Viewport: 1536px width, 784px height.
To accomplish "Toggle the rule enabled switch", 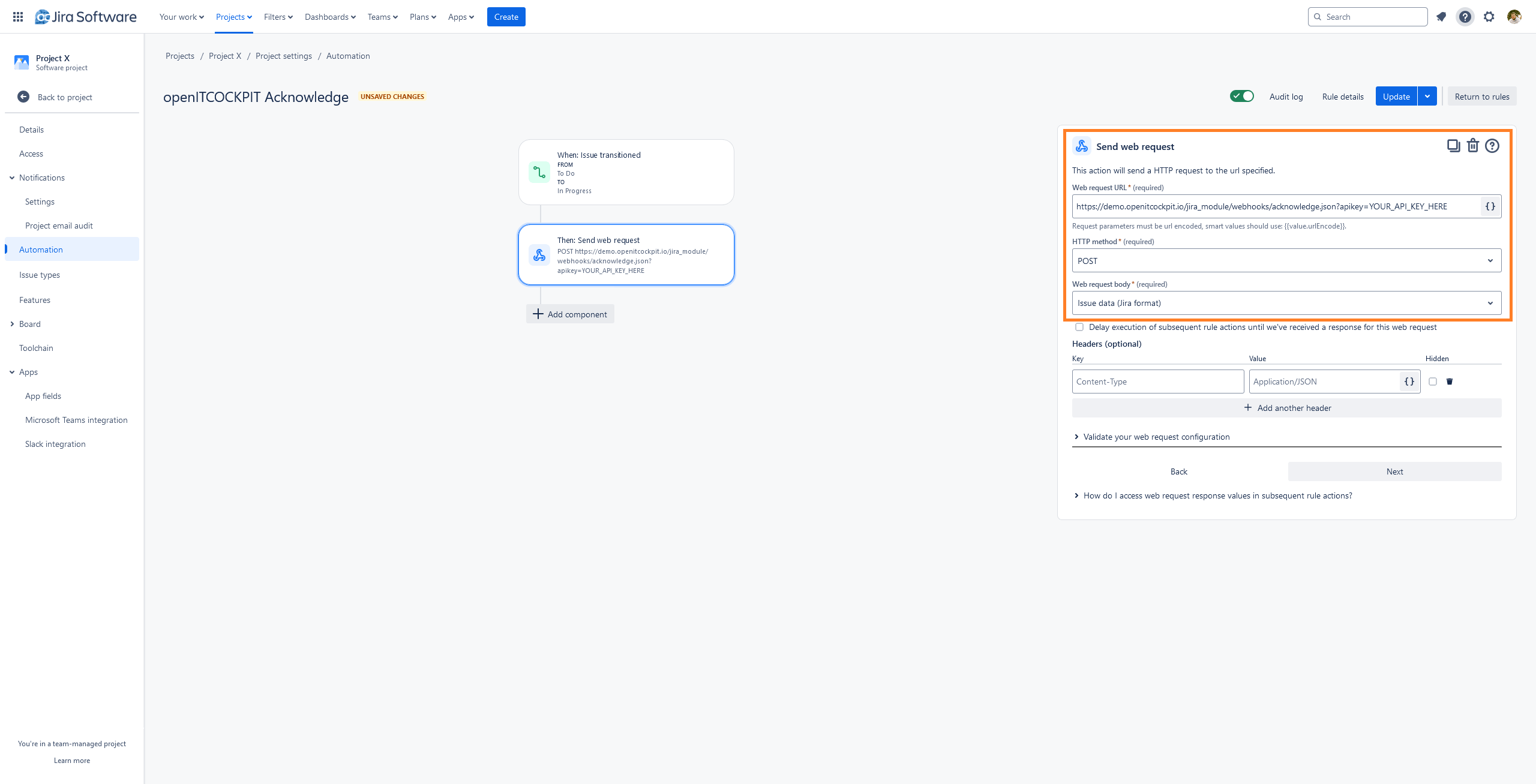I will (x=1242, y=96).
